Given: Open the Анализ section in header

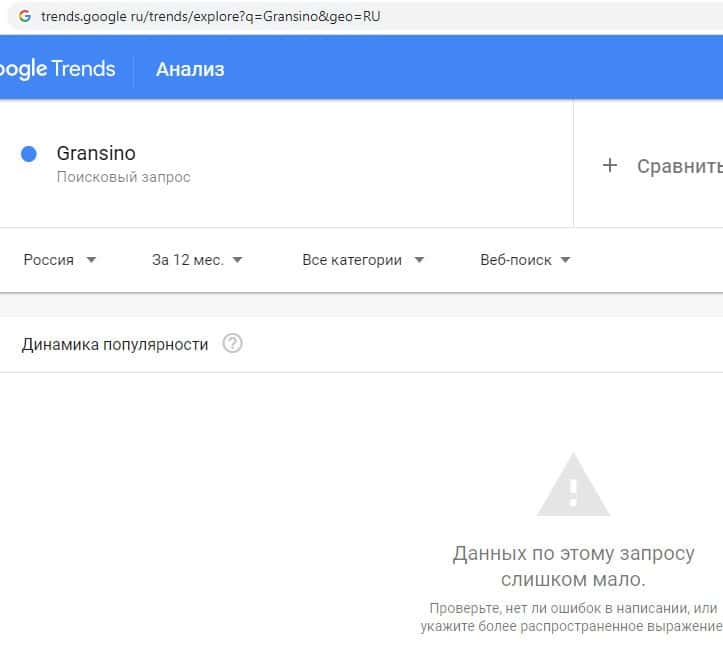Looking at the screenshot, I should (x=190, y=69).
